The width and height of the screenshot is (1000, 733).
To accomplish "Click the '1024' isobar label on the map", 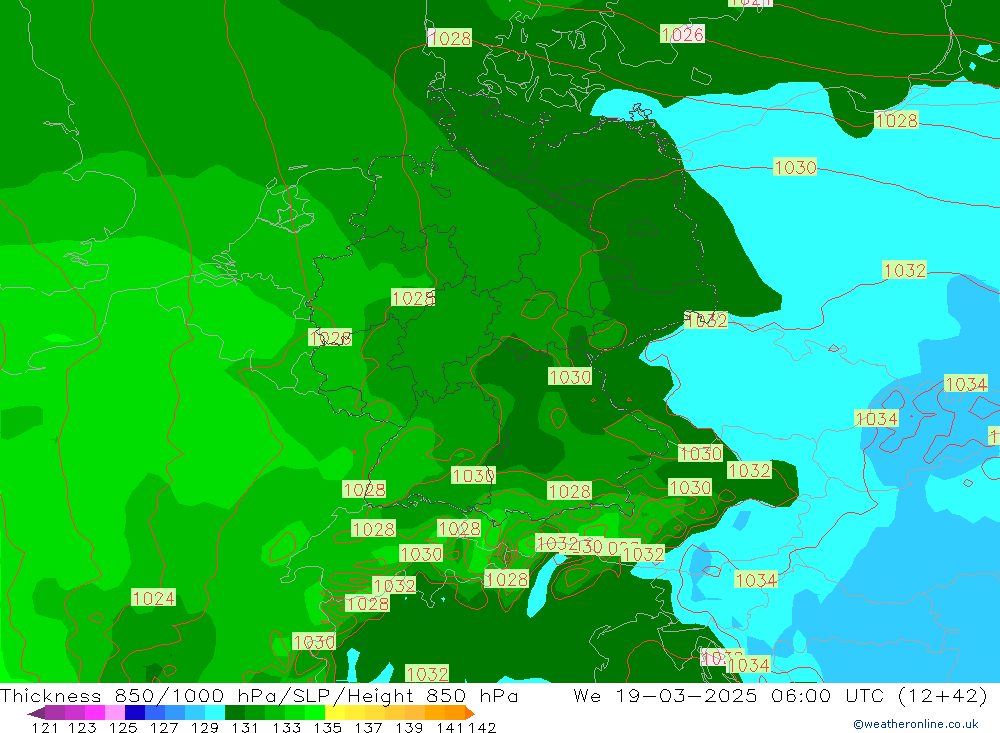I will pyautogui.click(x=153, y=598).
